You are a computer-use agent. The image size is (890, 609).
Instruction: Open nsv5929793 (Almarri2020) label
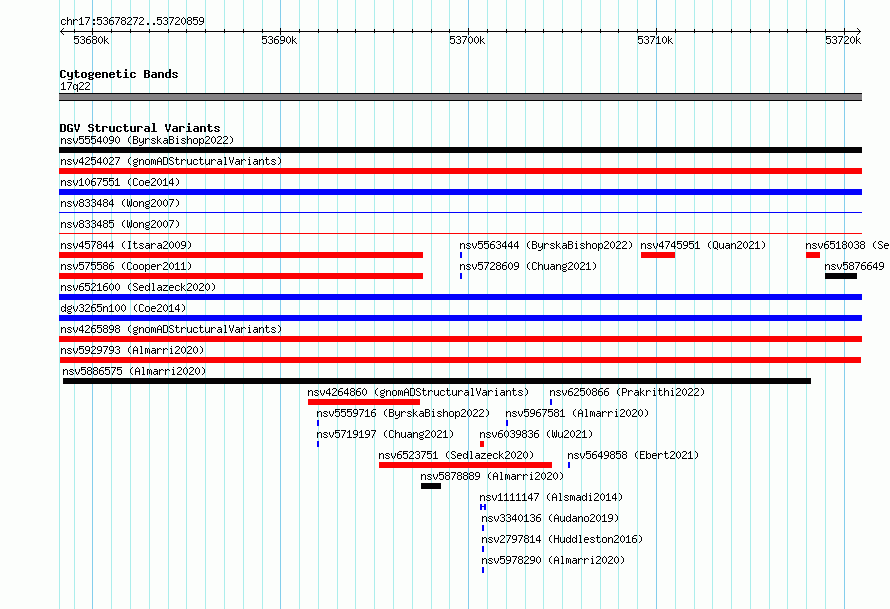132,350
